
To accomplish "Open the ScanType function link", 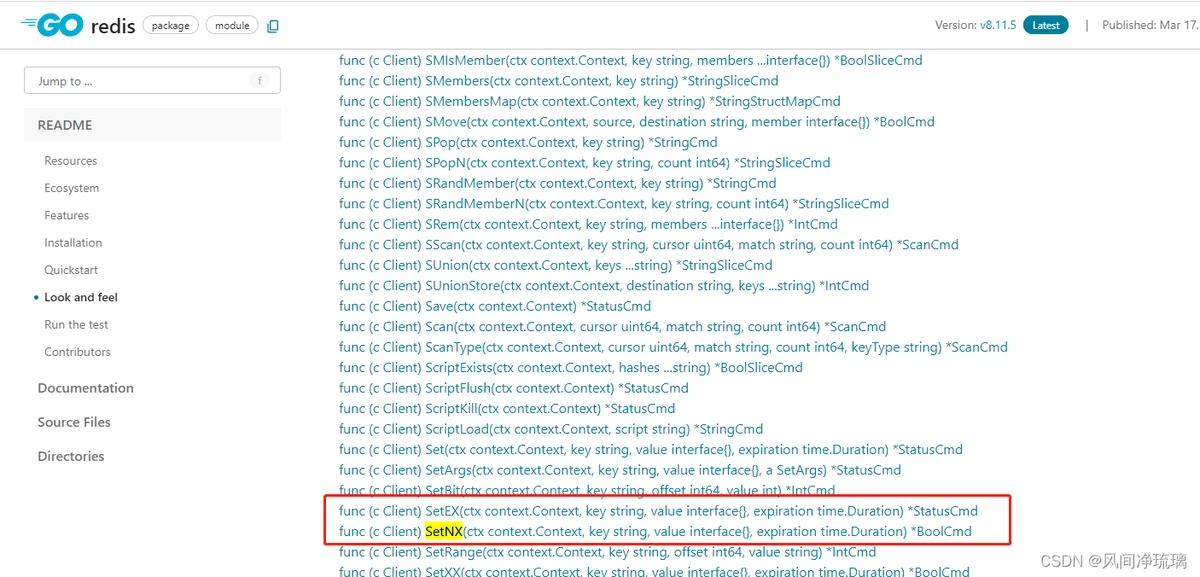I will (673, 347).
